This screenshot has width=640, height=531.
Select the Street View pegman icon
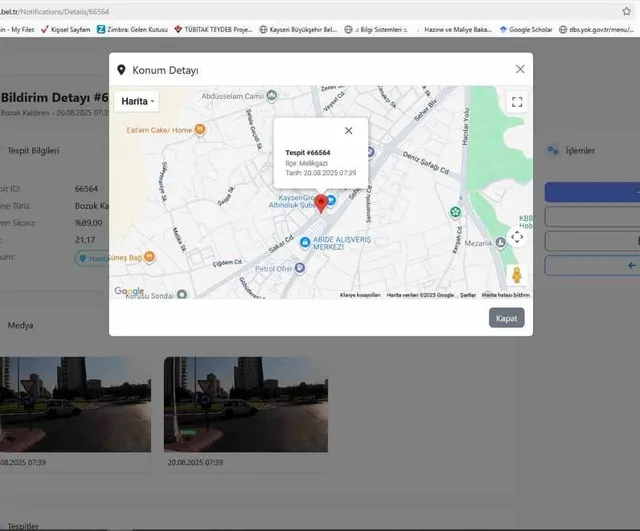pyautogui.click(x=517, y=275)
